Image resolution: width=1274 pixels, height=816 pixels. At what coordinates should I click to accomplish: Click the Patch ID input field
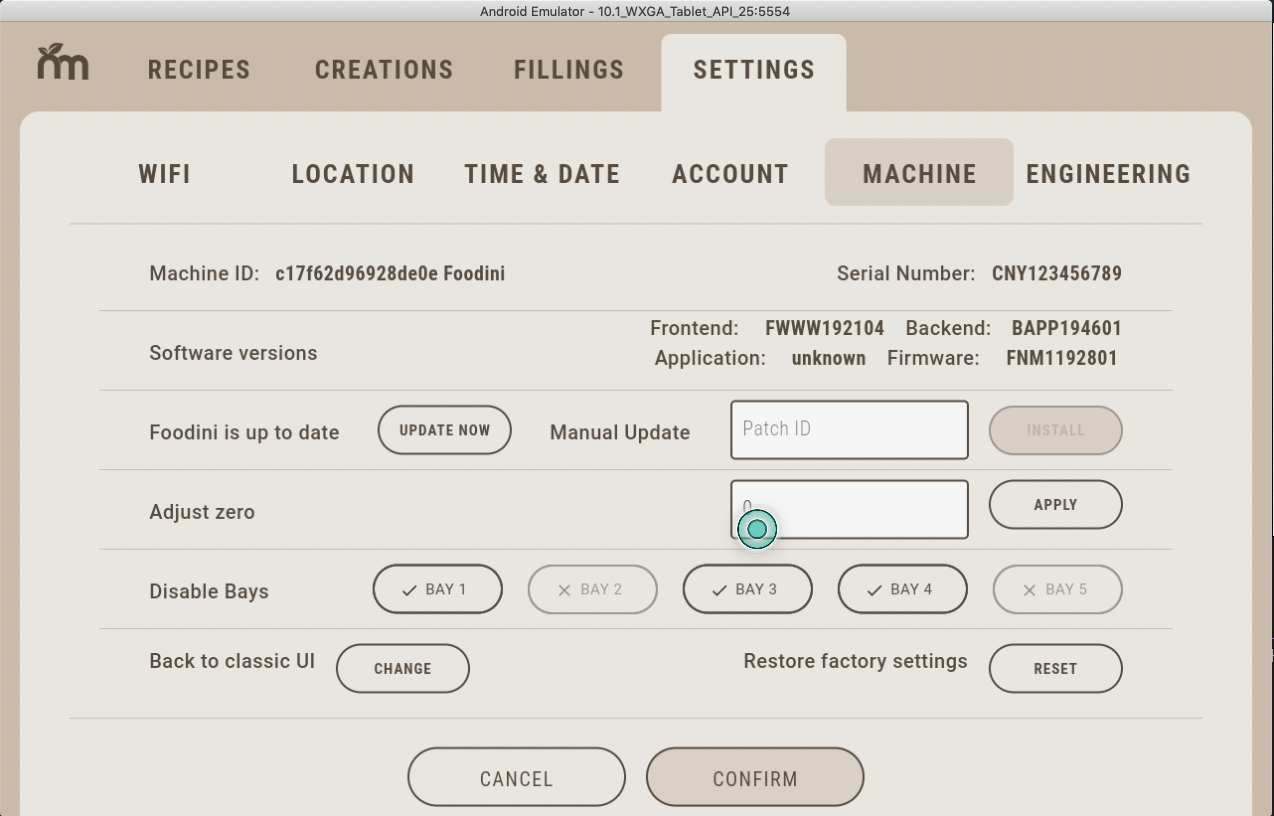pyautogui.click(x=849, y=430)
